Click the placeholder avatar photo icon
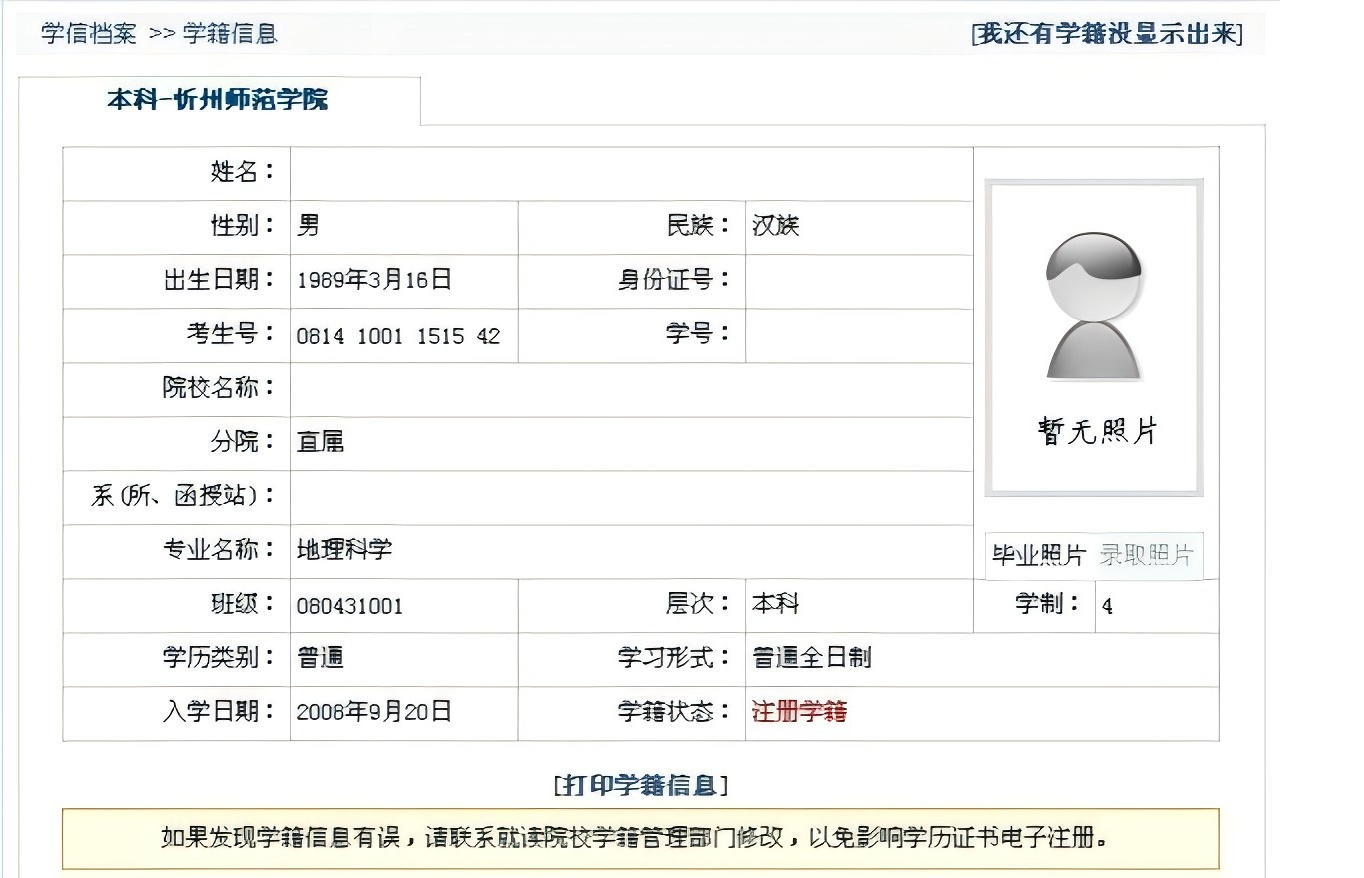Image resolution: width=1364 pixels, height=878 pixels. (1093, 305)
